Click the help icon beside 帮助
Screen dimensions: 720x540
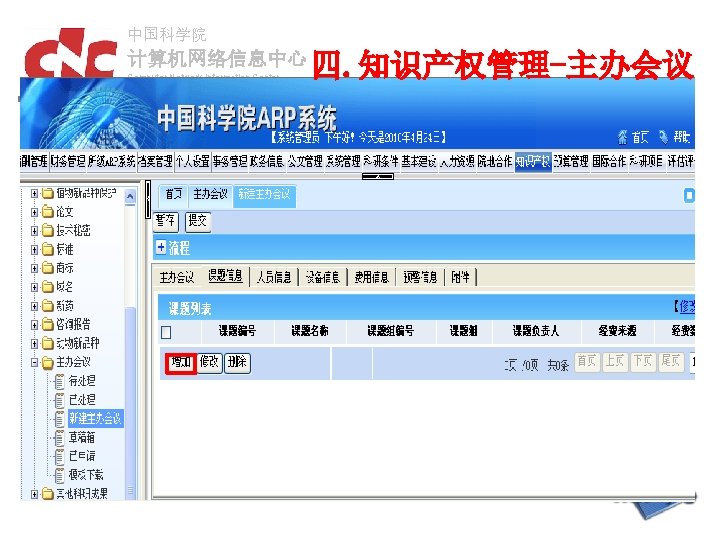pyautogui.click(x=664, y=136)
